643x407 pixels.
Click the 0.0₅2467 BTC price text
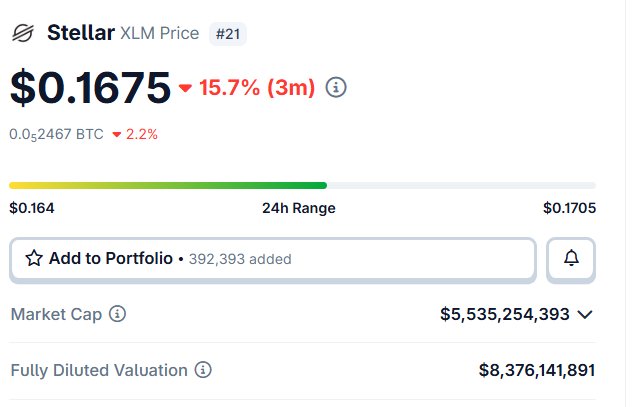click(56, 134)
